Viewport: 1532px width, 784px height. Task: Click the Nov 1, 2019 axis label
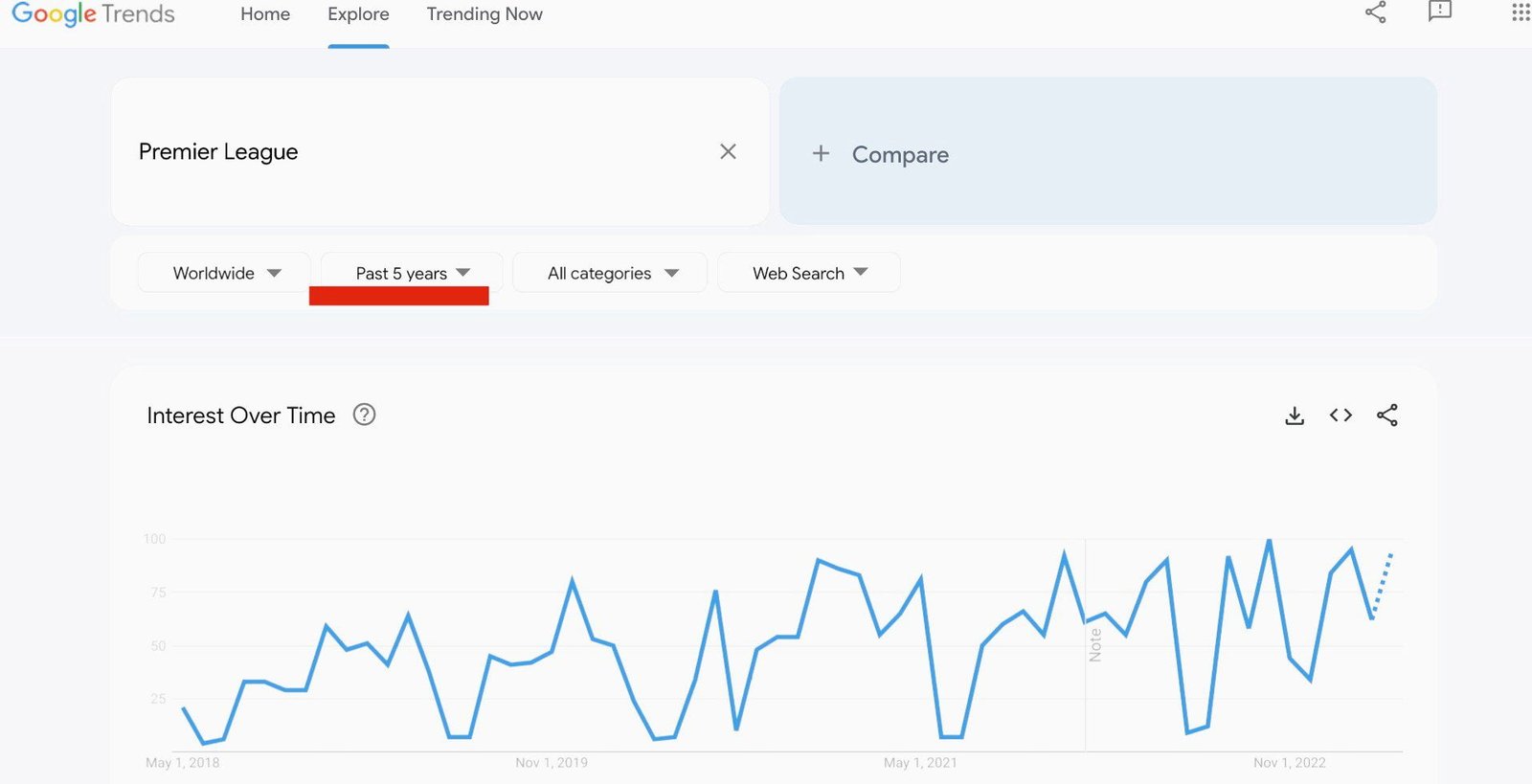552,763
